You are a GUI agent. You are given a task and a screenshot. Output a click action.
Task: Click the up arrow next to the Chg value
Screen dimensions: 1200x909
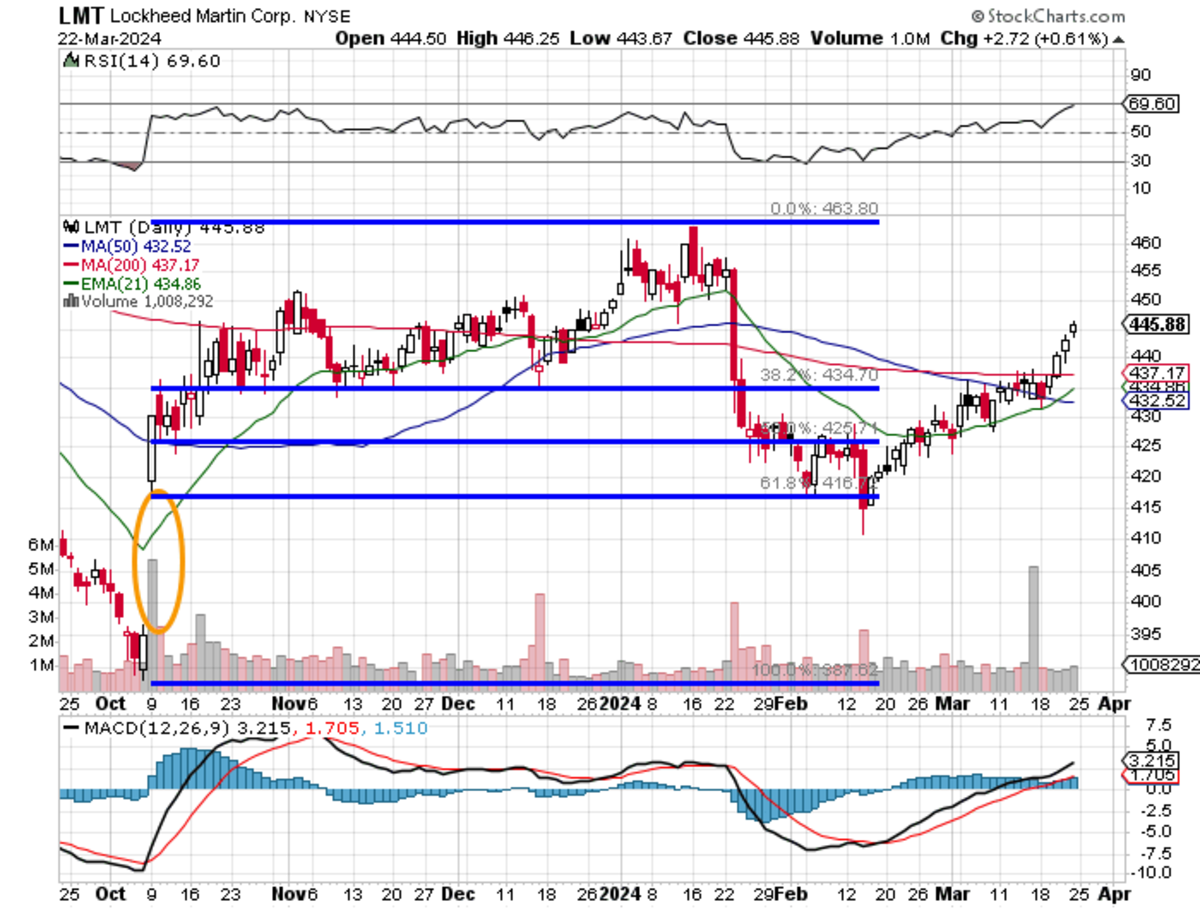(x=1117, y=38)
